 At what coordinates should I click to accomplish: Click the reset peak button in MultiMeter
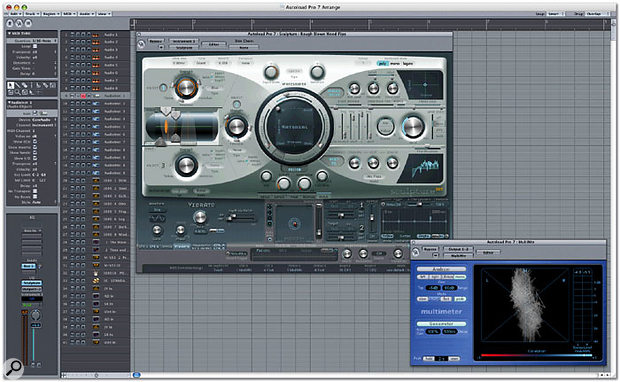454,358
